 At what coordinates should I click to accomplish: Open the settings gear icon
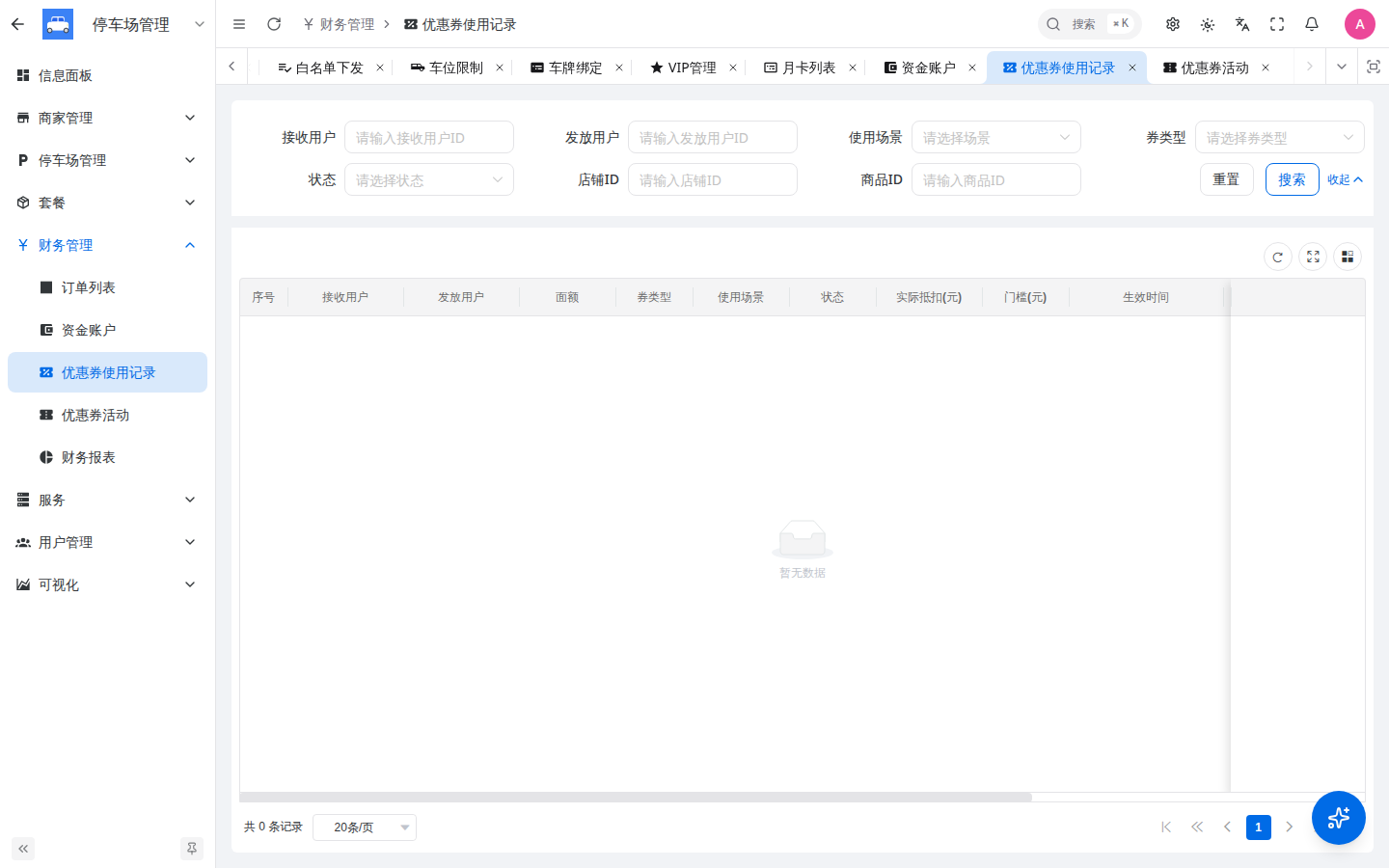click(1173, 24)
